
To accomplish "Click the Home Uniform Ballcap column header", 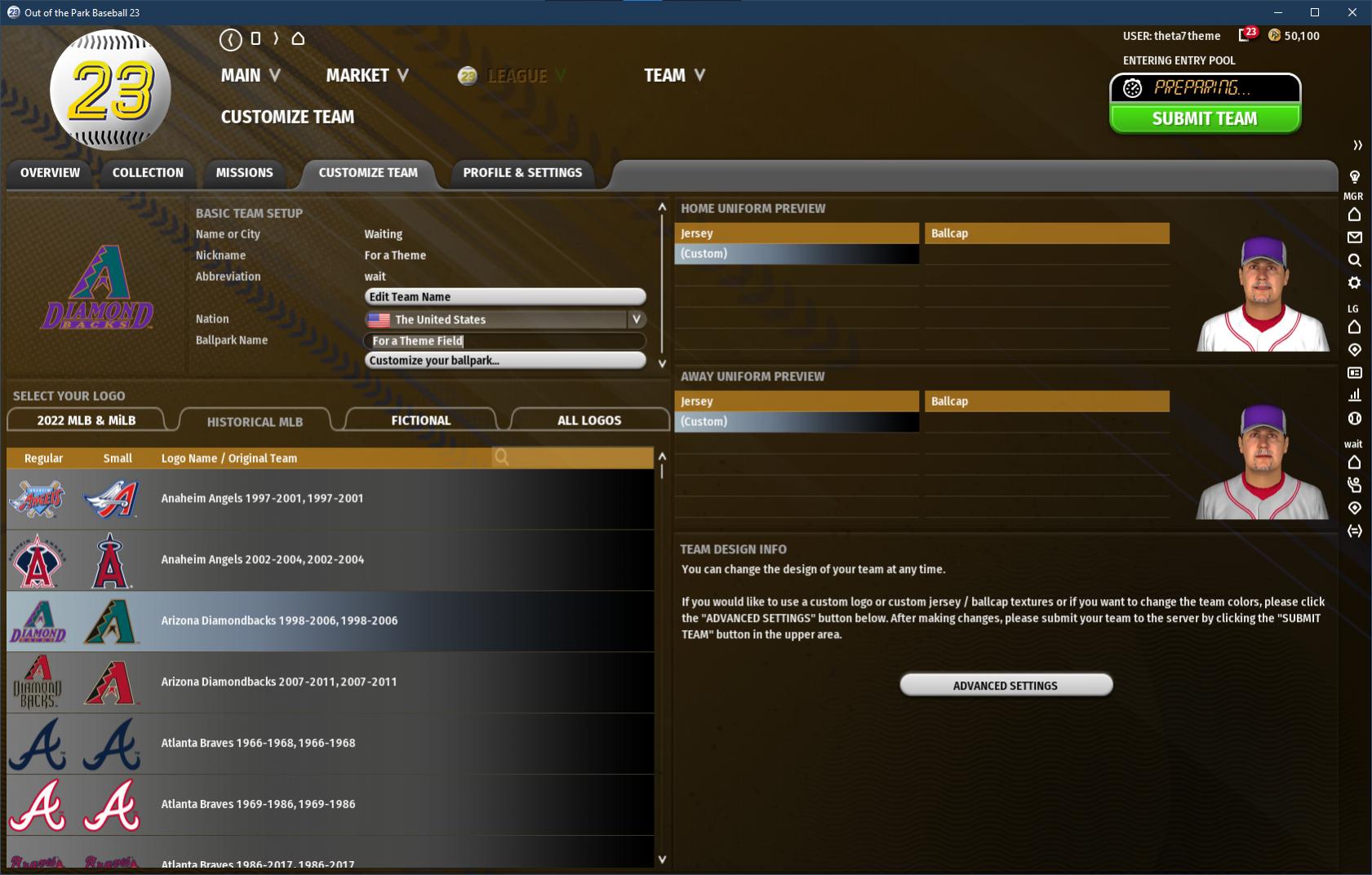I will [x=1046, y=233].
